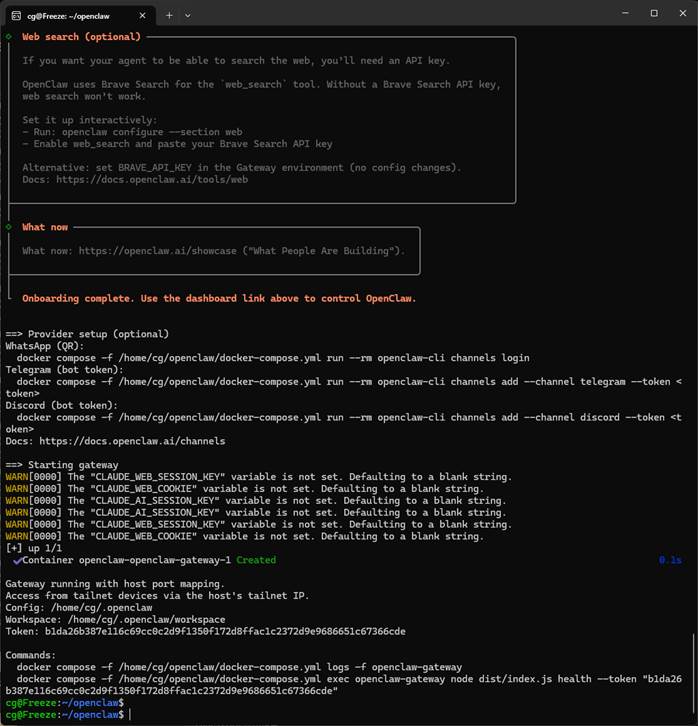Click the green diamond beside Web search
The width and height of the screenshot is (698, 726).
9,37
